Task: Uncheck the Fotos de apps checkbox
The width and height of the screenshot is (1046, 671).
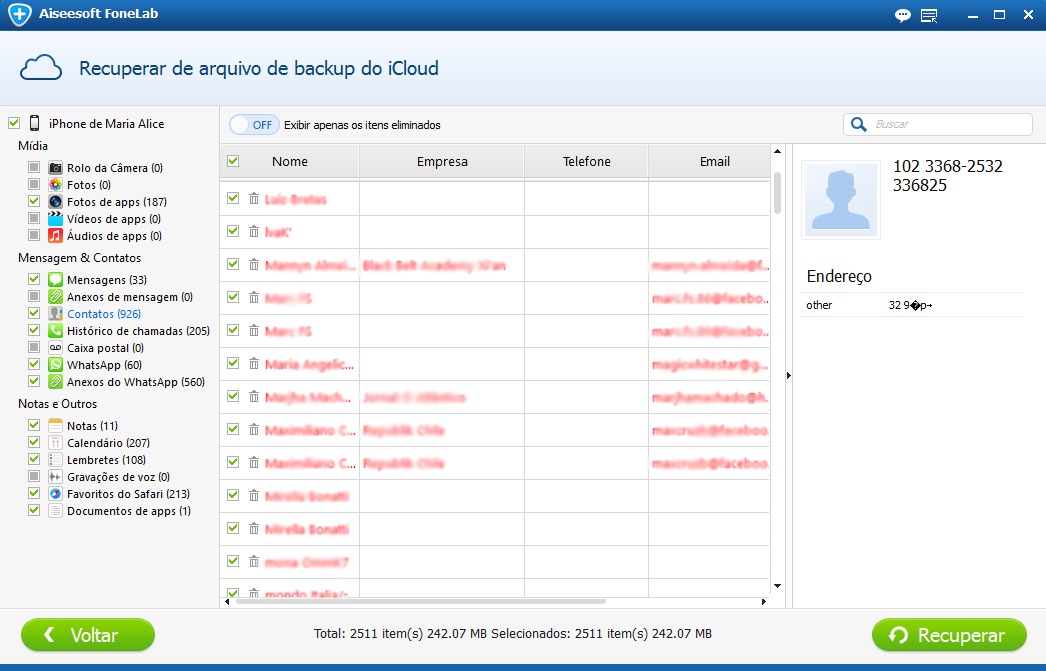Action: point(34,201)
